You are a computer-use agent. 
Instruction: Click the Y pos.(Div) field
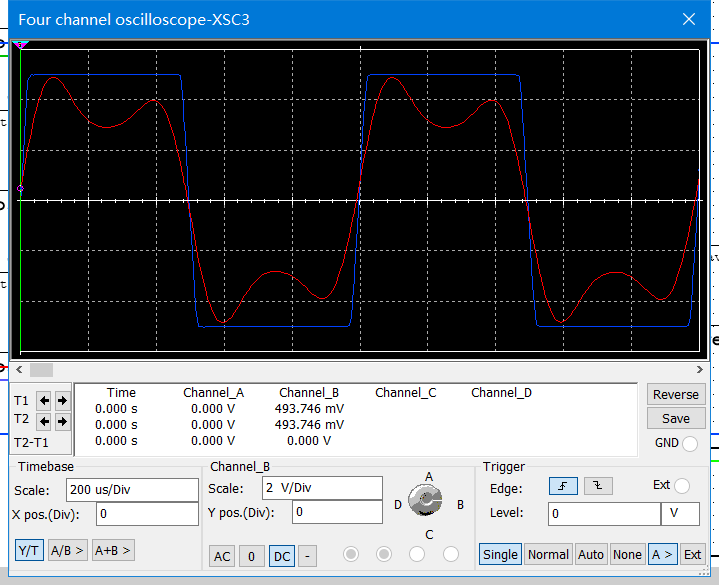tap(337, 512)
